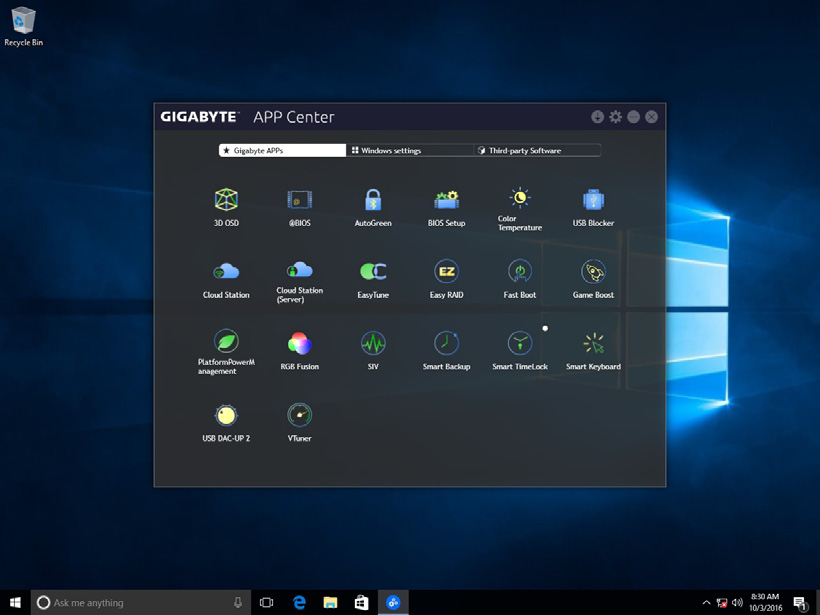Launch EasyTune
The height and width of the screenshot is (615, 820).
pyautogui.click(x=372, y=271)
